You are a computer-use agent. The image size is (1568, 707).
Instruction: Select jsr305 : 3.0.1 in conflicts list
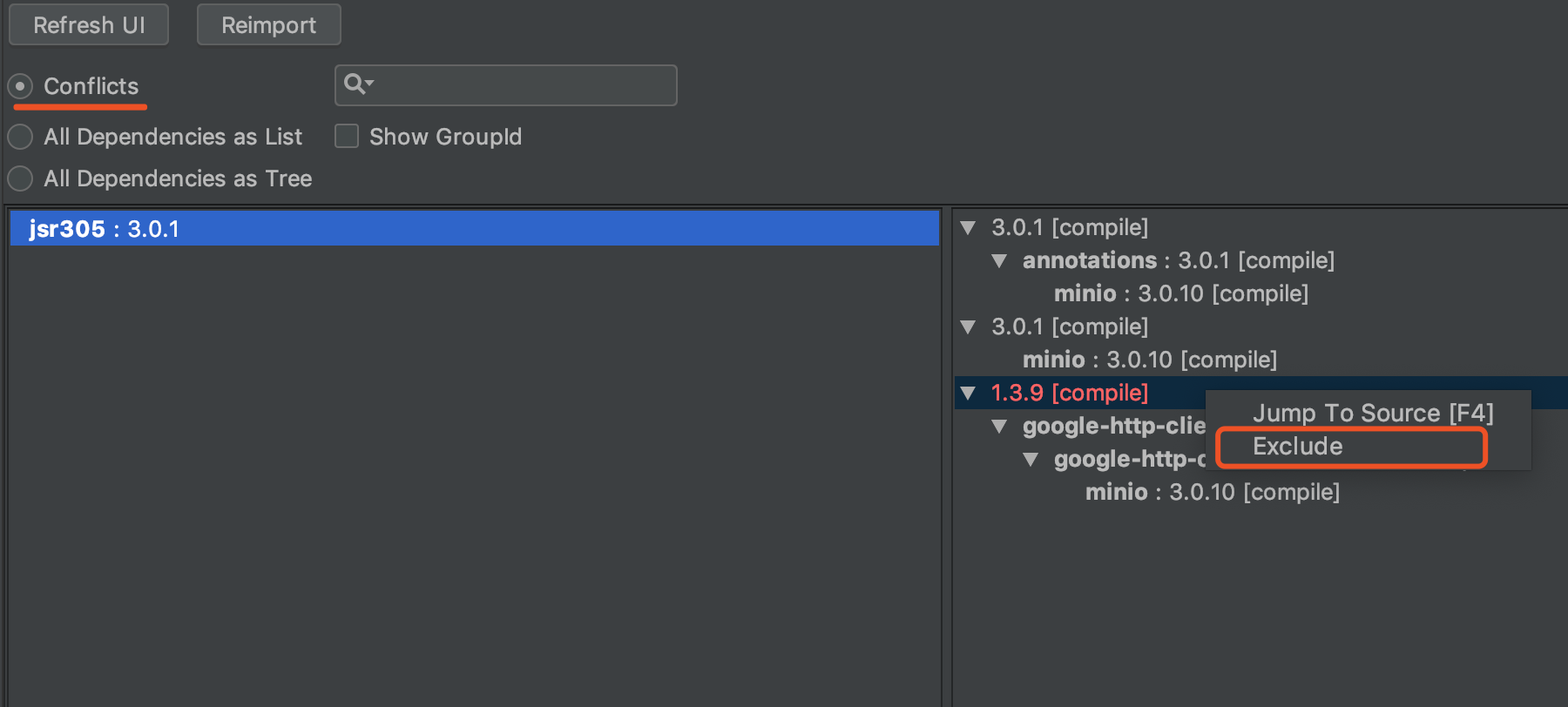pyautogui.click(x=105, y=229)
